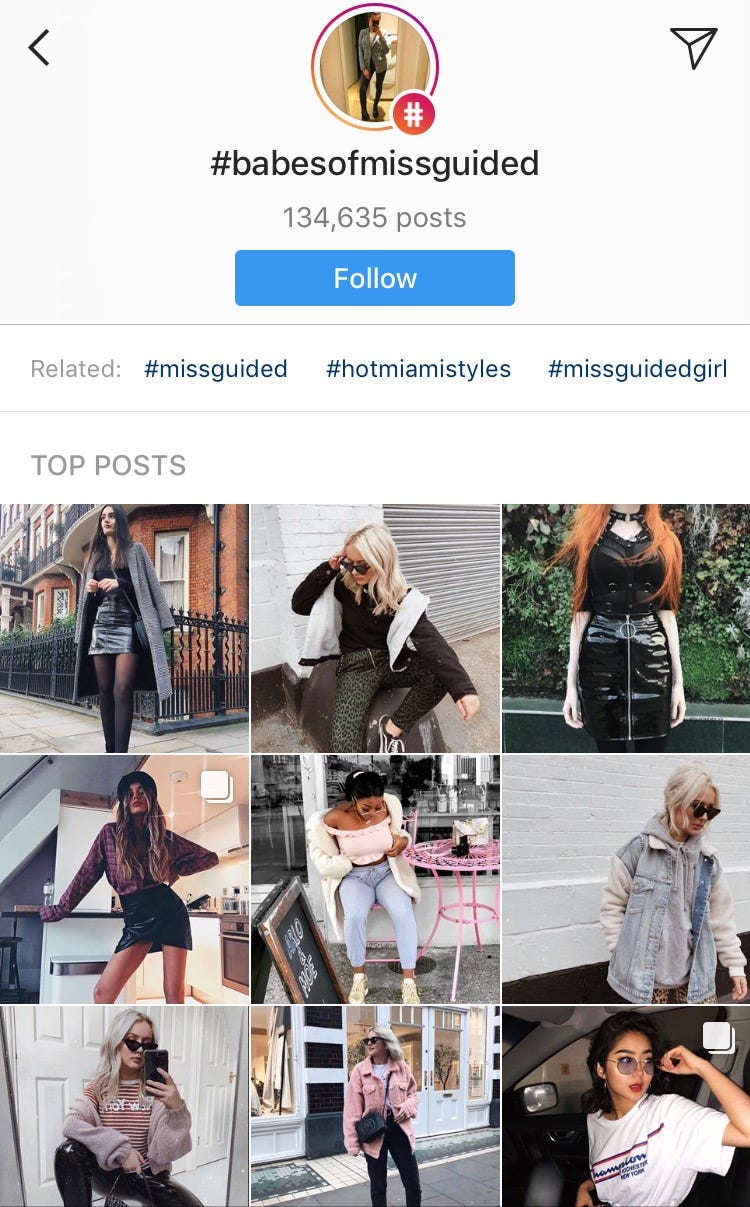Open mirror selfie with striped top post

[x=124, y=1106]
